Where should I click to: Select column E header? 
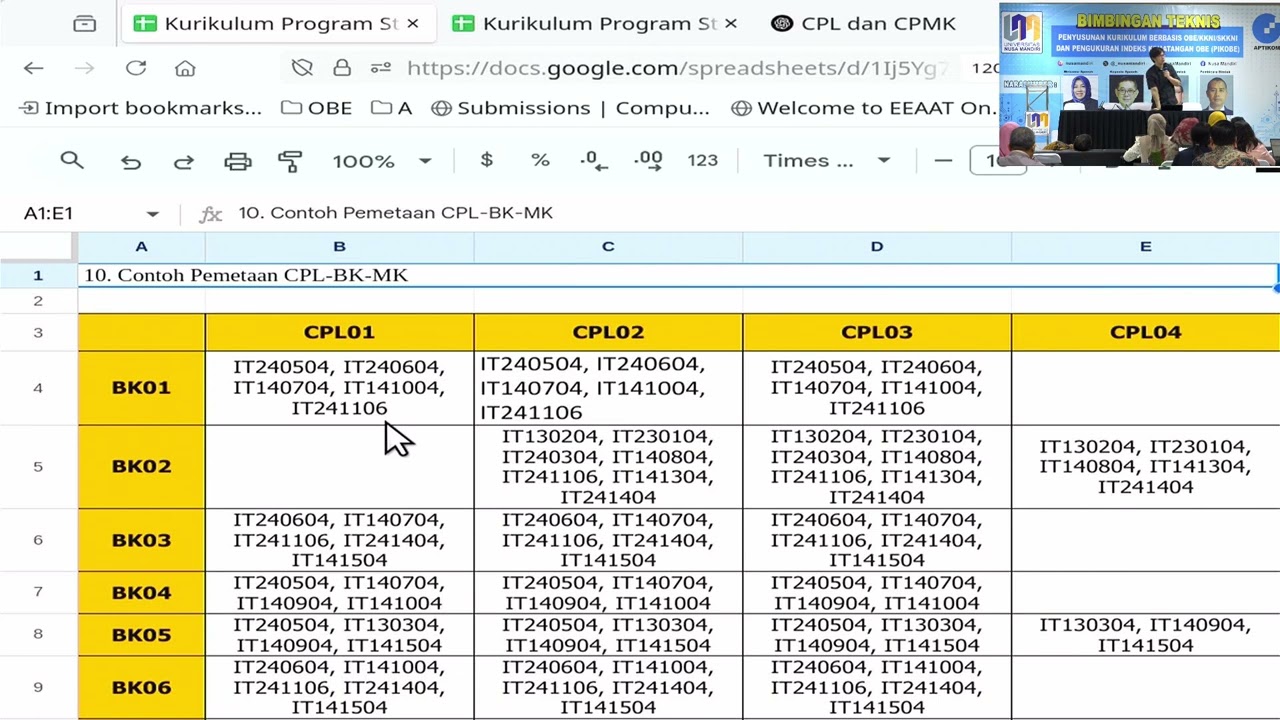pos(1146,246)
